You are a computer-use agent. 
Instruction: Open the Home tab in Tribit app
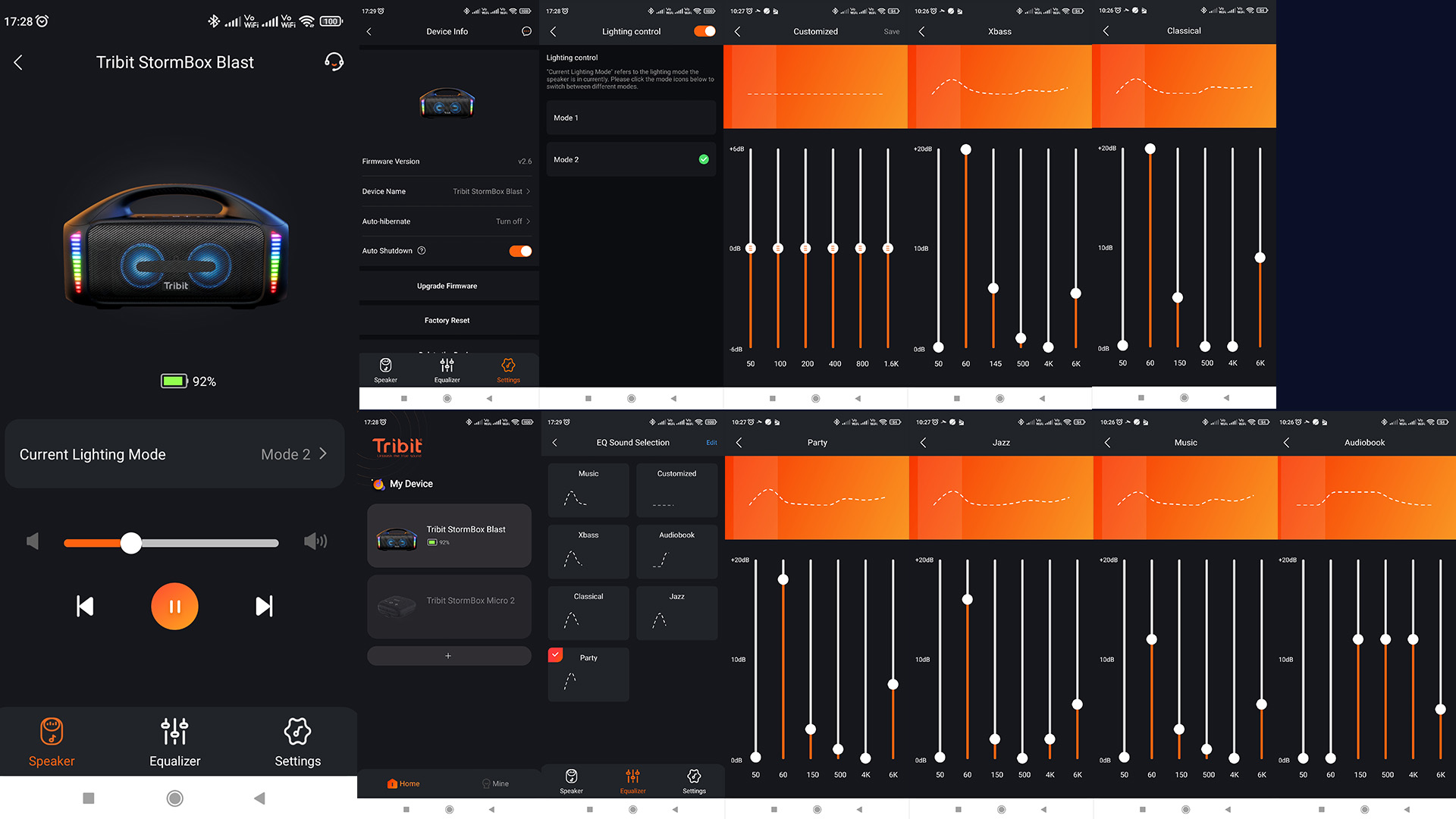pyautogui.click(x=403, y=783)
